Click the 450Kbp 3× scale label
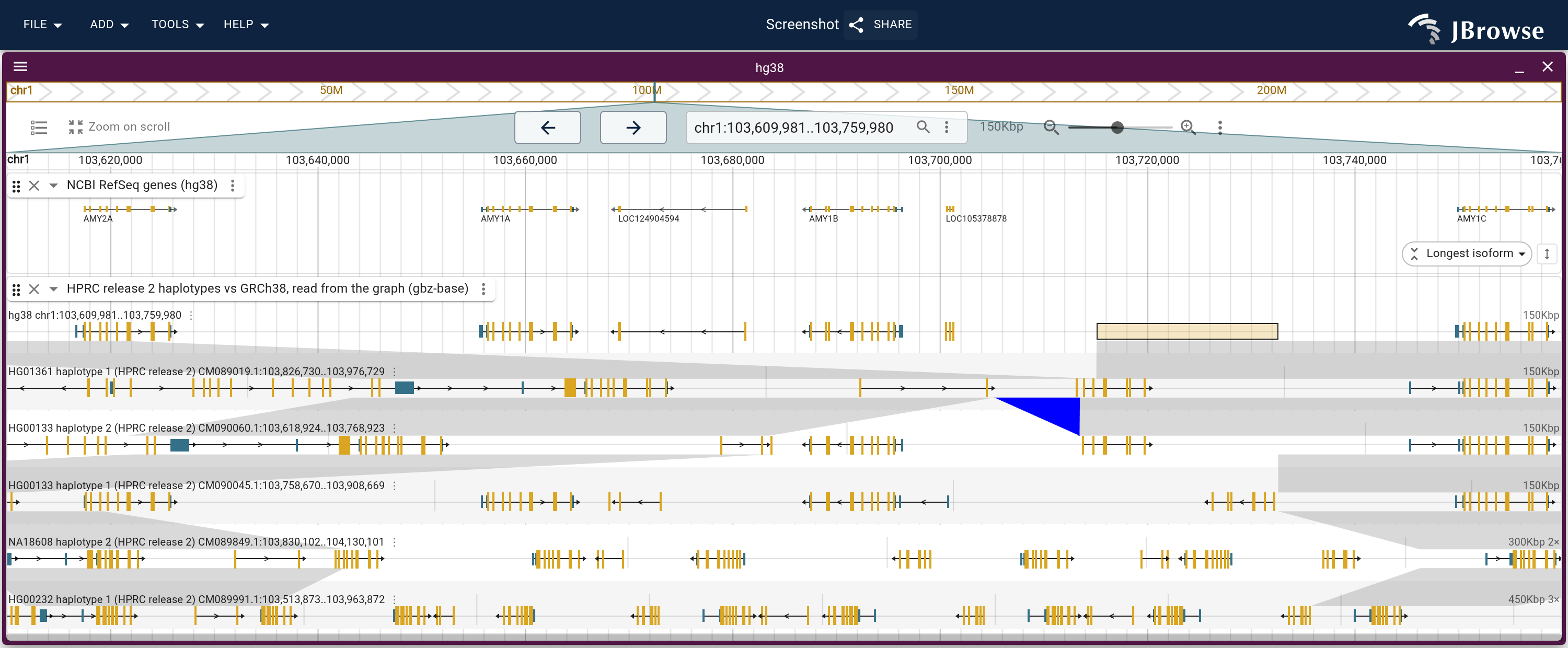 pyautogui.click(x=1534, y=599)
